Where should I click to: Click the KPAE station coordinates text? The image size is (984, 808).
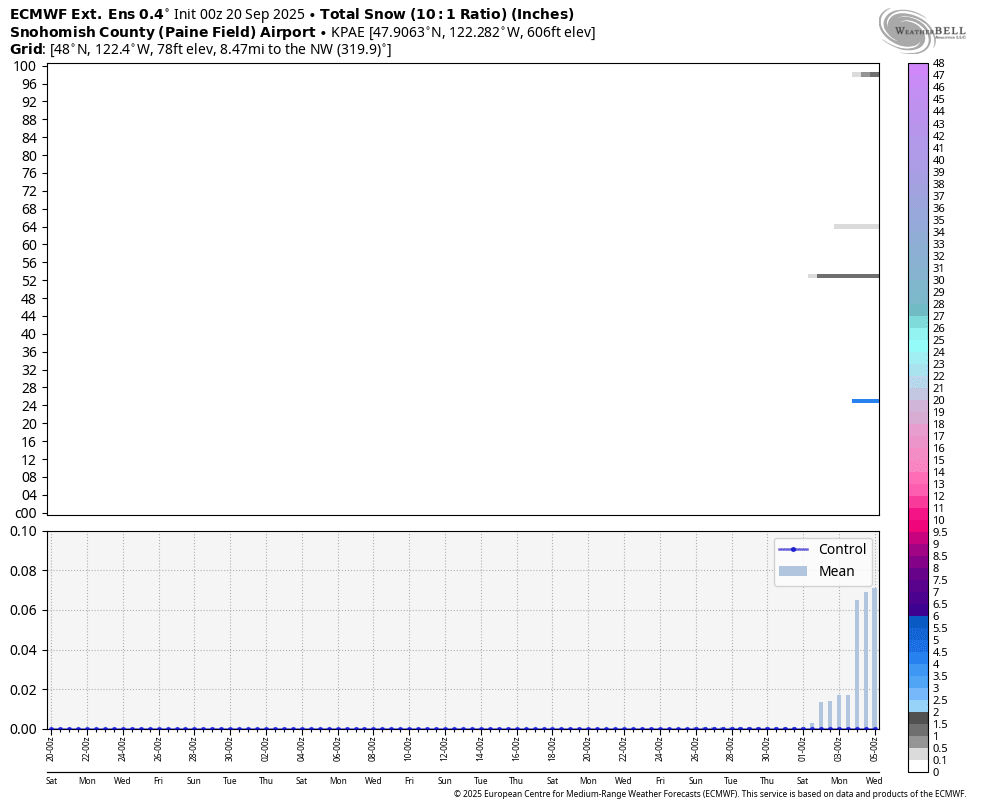coord(463,32)
